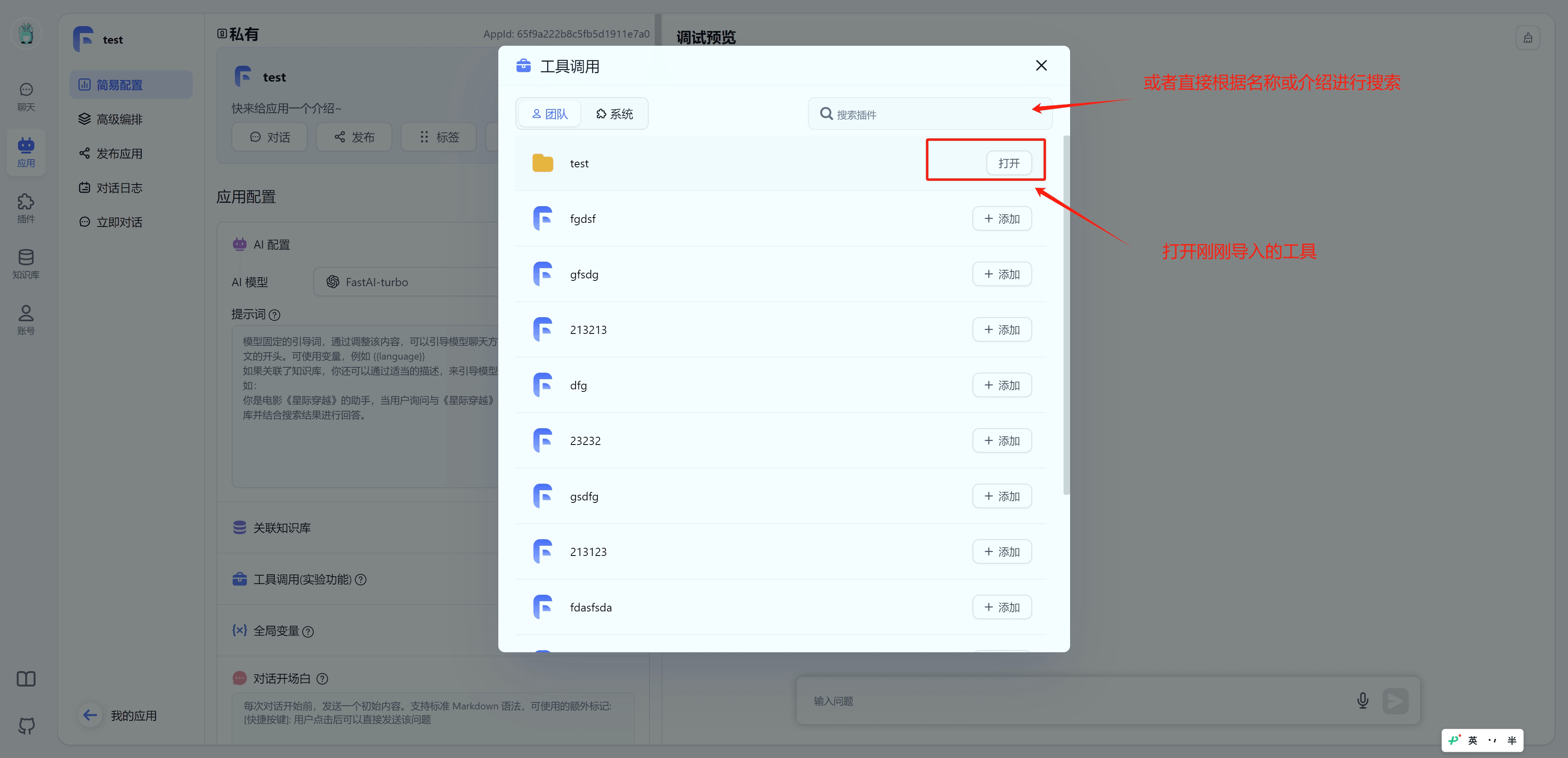Open the documentation book icon in sidebar
Screen dimensions: 1568x758
[26, 679]
